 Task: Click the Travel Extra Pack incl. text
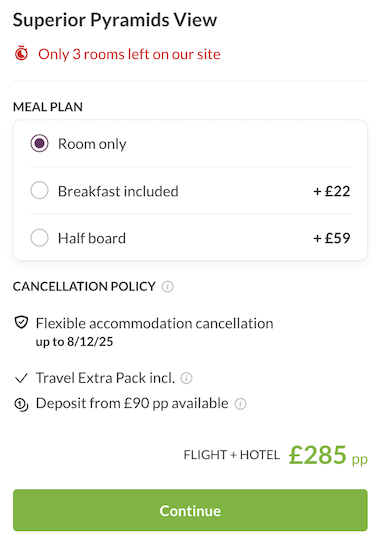click(105, 378)
